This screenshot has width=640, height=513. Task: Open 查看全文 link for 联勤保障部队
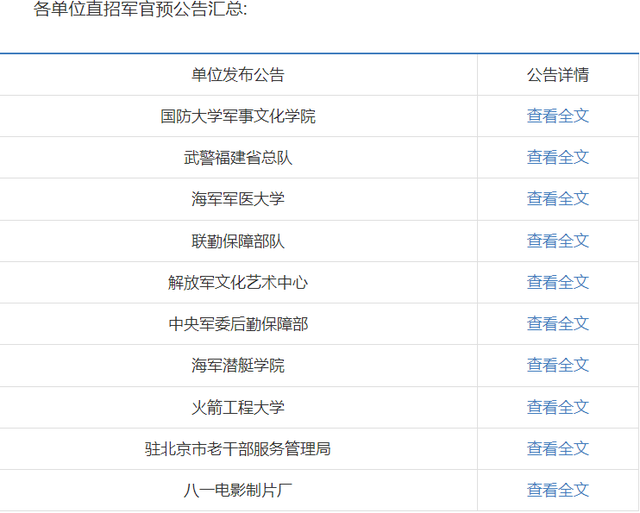tap(558, 240)
